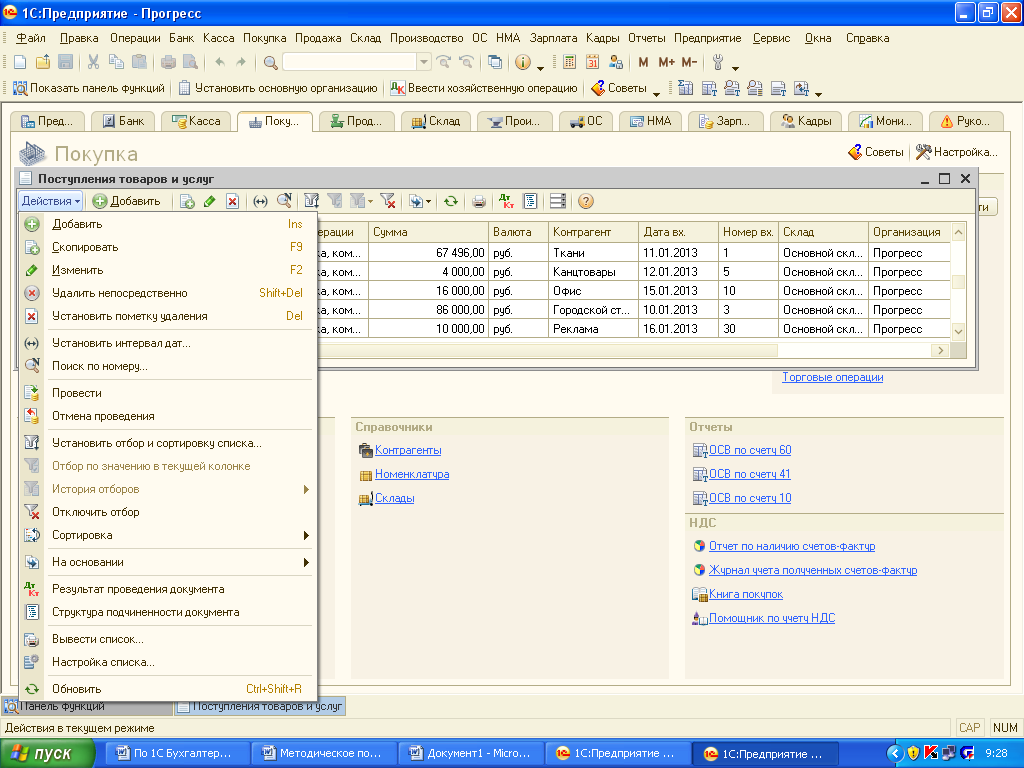Click Ввести хозяйственную операцию button
This screenshot has height=768, width=1024.
484,88
